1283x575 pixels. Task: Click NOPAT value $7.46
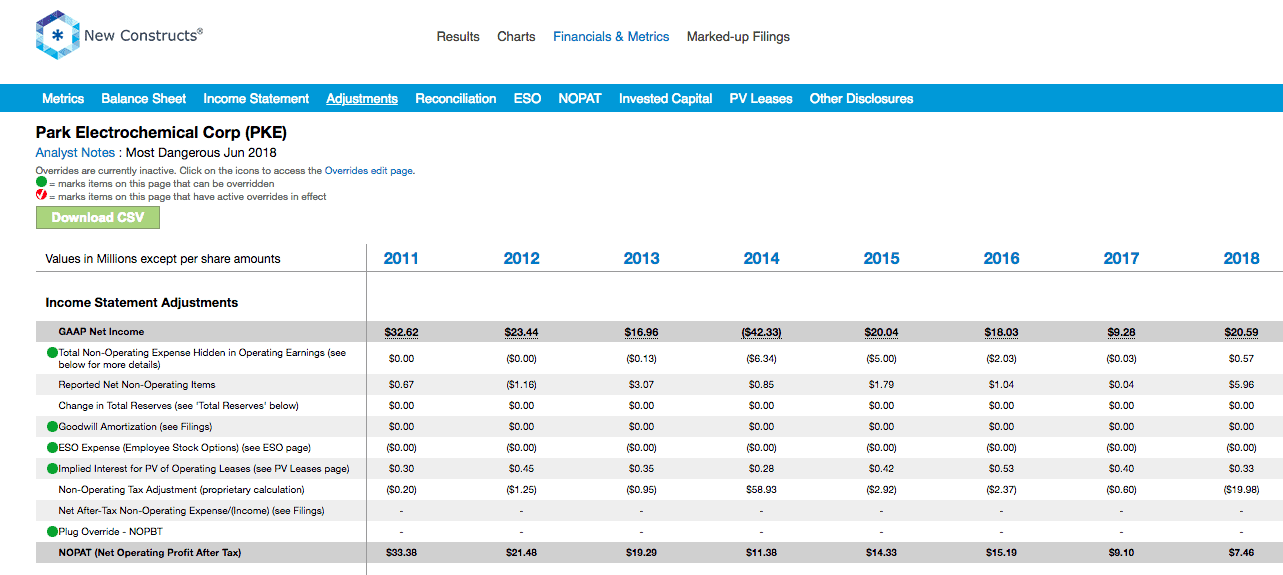pyautogui.click(x=1241, y=553)
